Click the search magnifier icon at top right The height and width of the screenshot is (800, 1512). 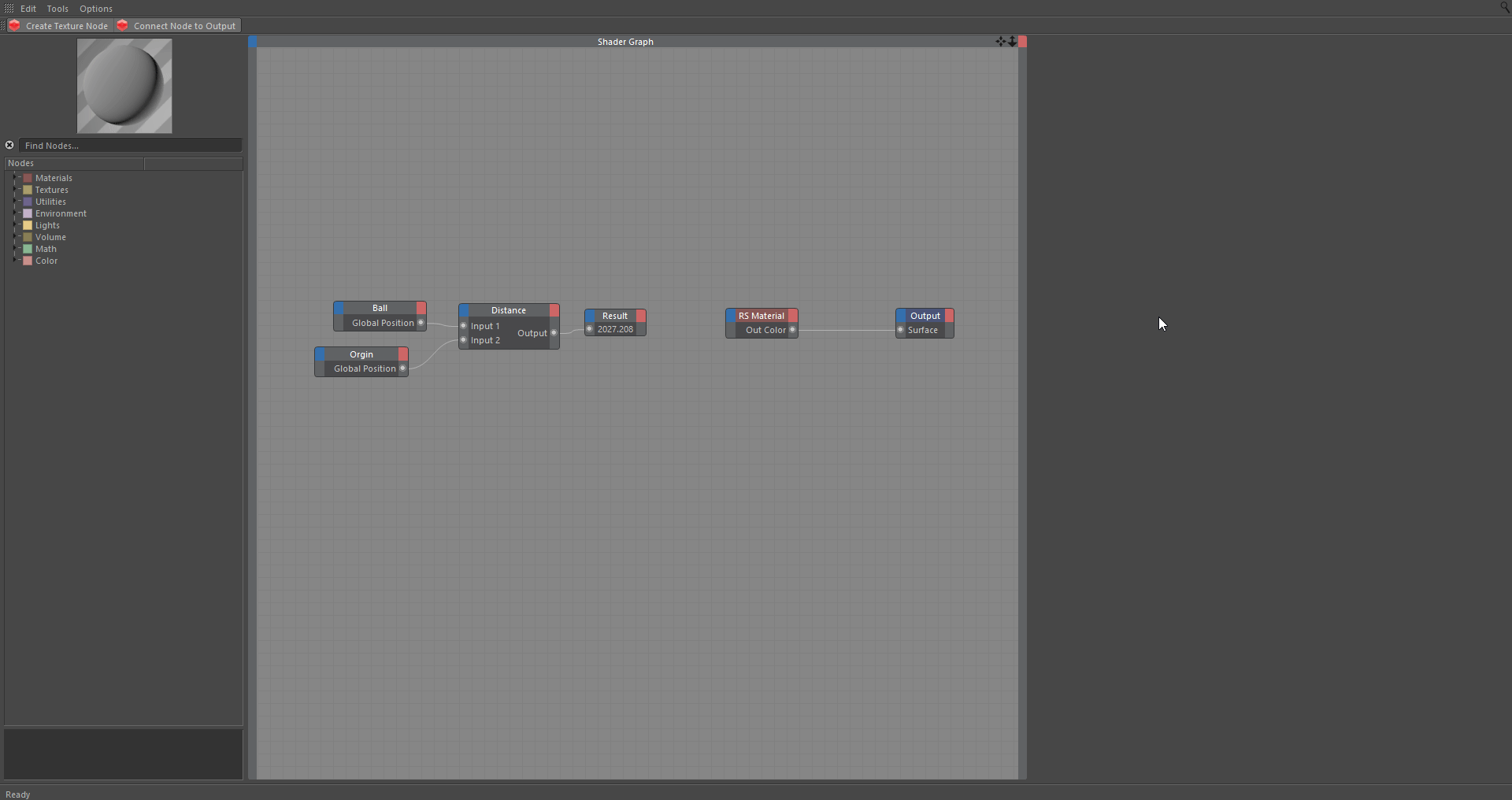[x=1504, y=7]
